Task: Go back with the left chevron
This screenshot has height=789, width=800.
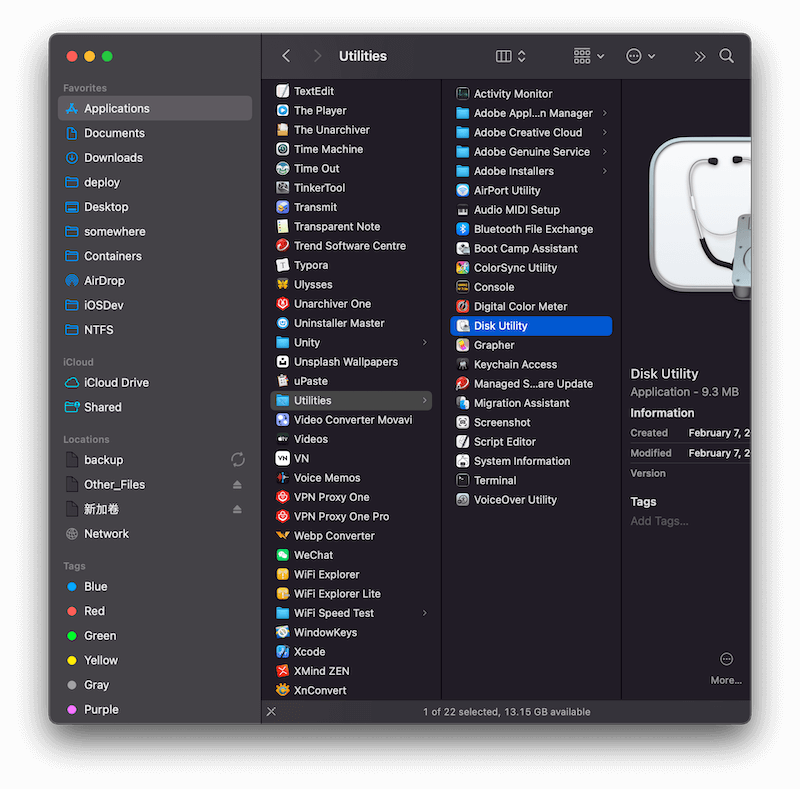Action: 286,56
